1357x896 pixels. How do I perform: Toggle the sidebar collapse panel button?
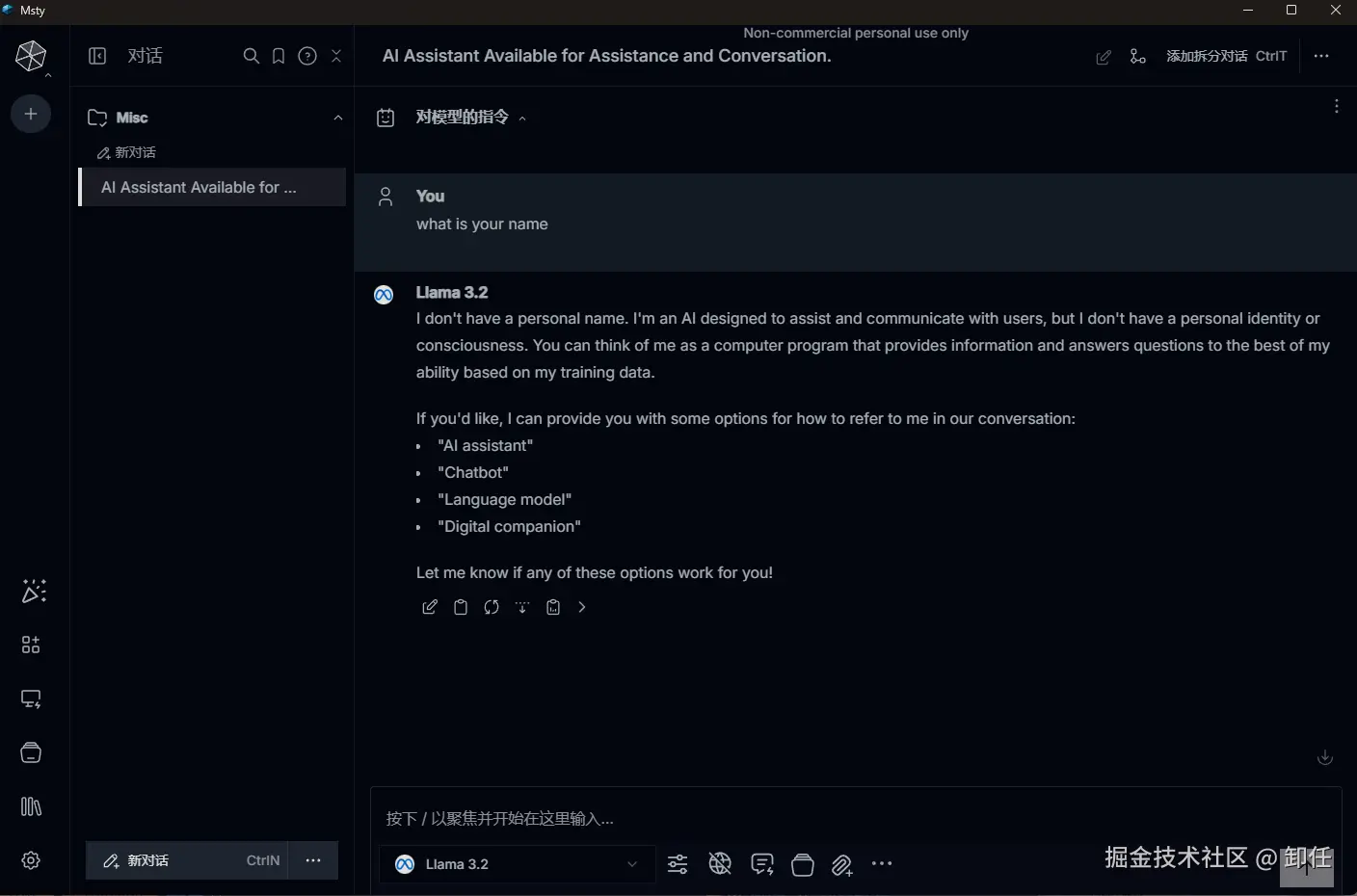coord(97,56)
